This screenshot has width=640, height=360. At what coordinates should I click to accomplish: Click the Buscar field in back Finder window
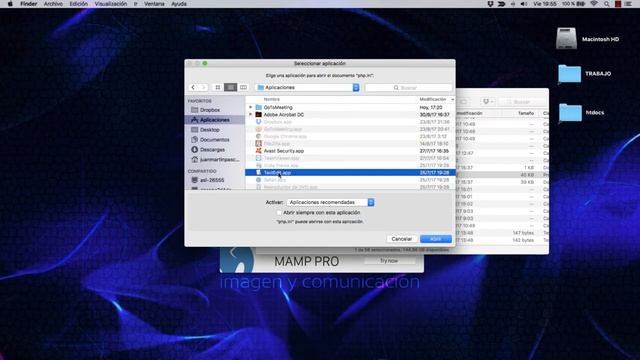point(522,101)
